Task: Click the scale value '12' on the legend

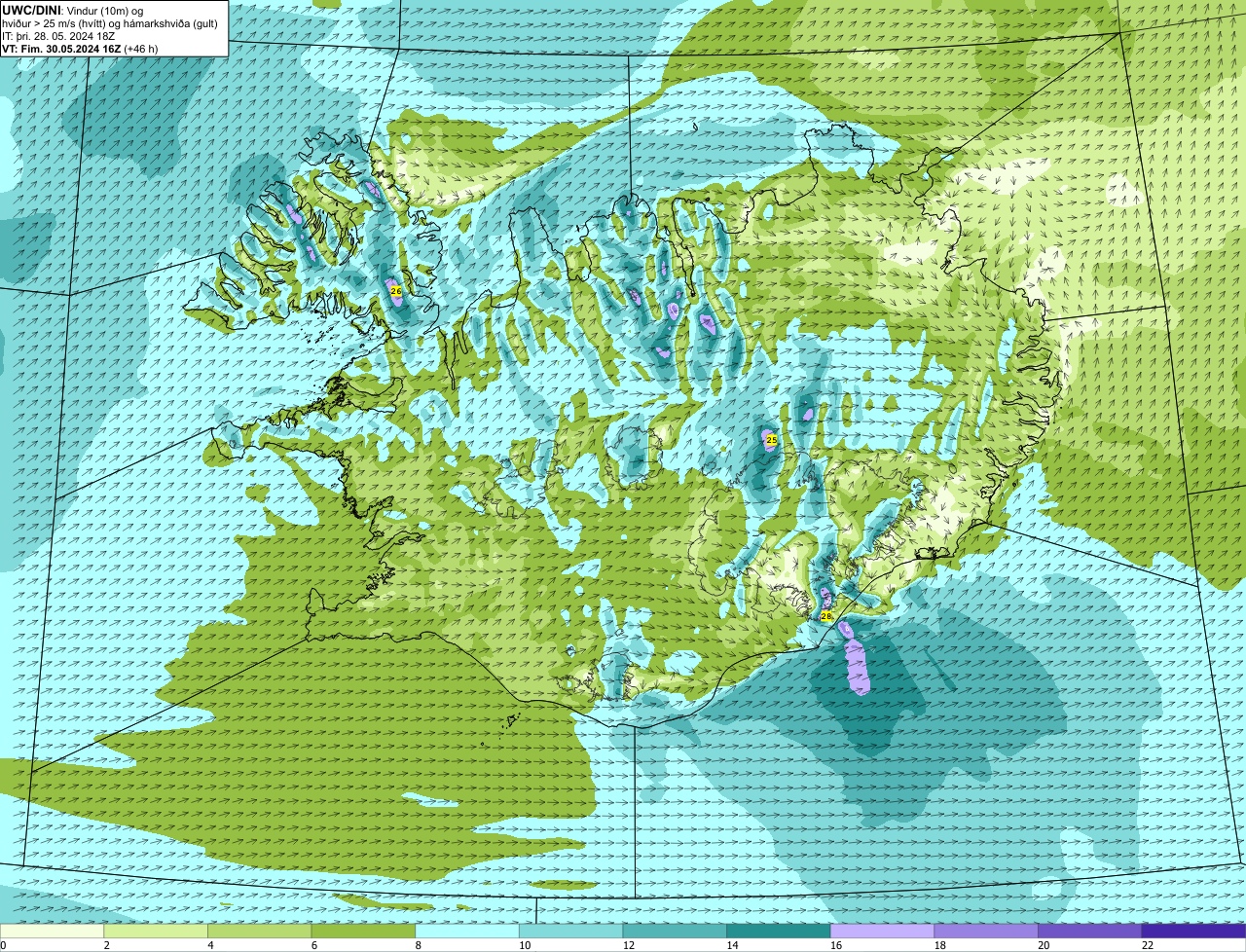Action: 629,945
